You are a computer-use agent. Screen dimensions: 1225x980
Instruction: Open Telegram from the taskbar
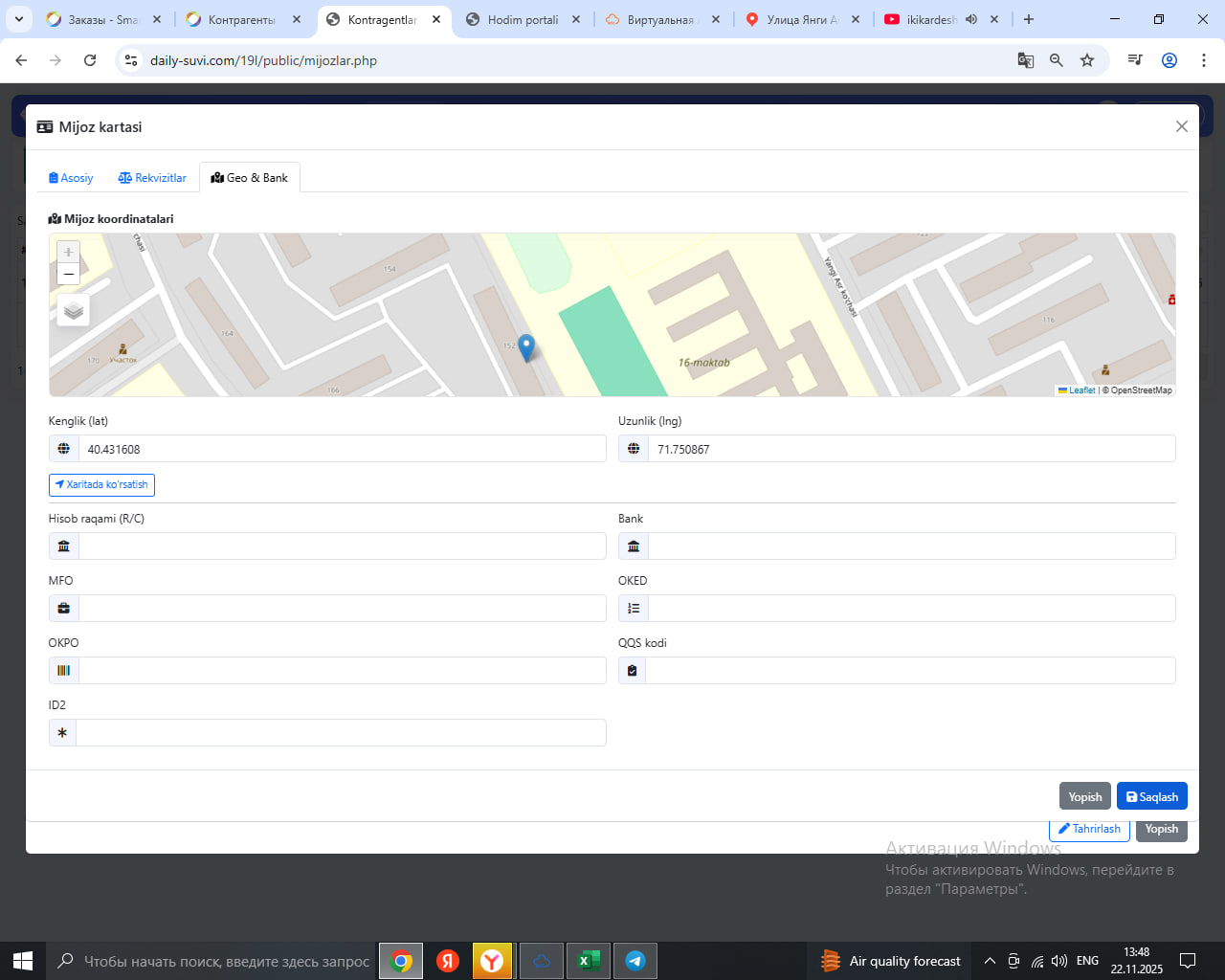tap(635, 961)
